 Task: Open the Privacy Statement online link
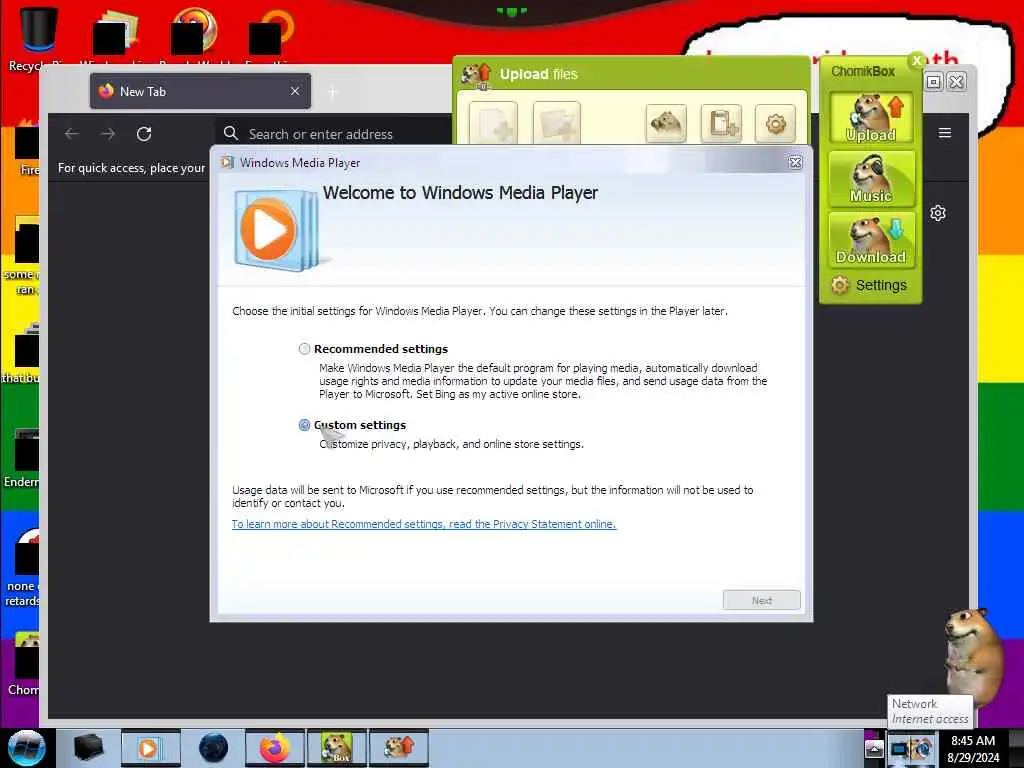(x=424, y=524)
